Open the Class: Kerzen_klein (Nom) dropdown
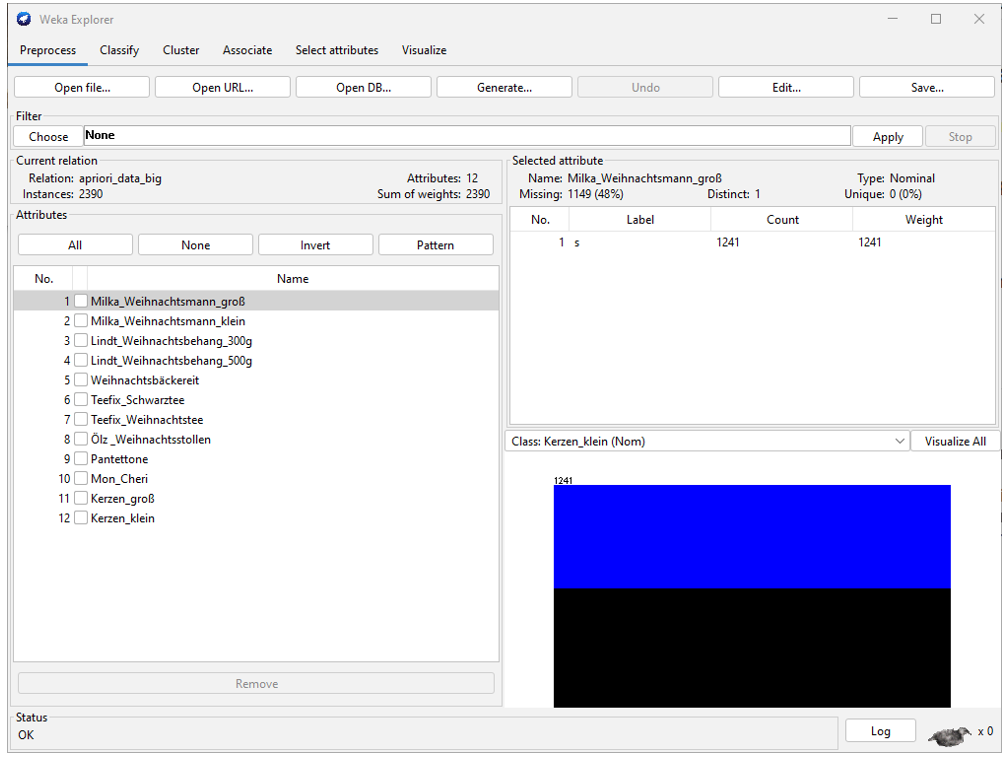This screenshot has height=758, width=1006. (x=707, y=441)
